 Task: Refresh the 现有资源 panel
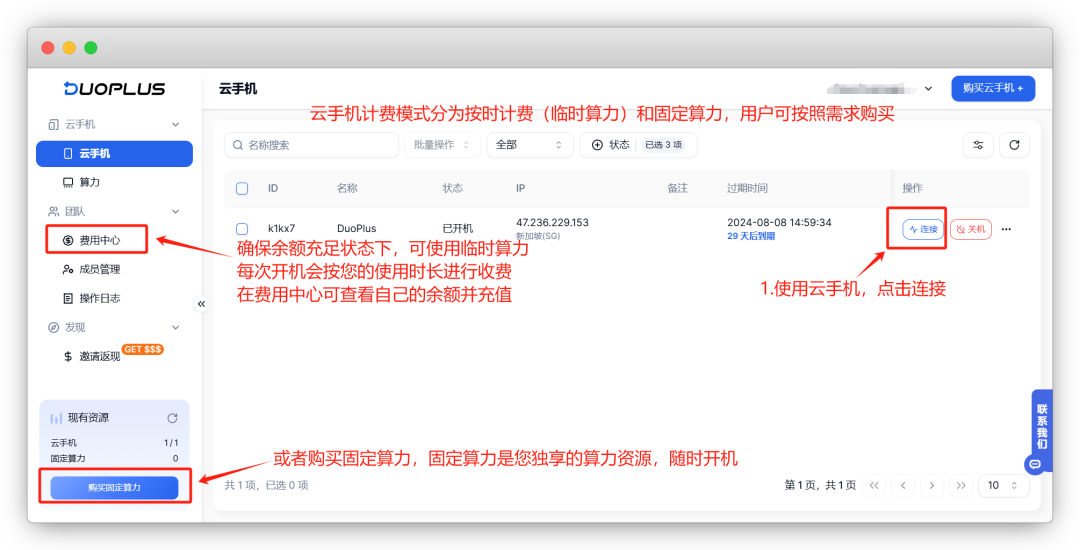pyautogui.click(x=172, y=418)
